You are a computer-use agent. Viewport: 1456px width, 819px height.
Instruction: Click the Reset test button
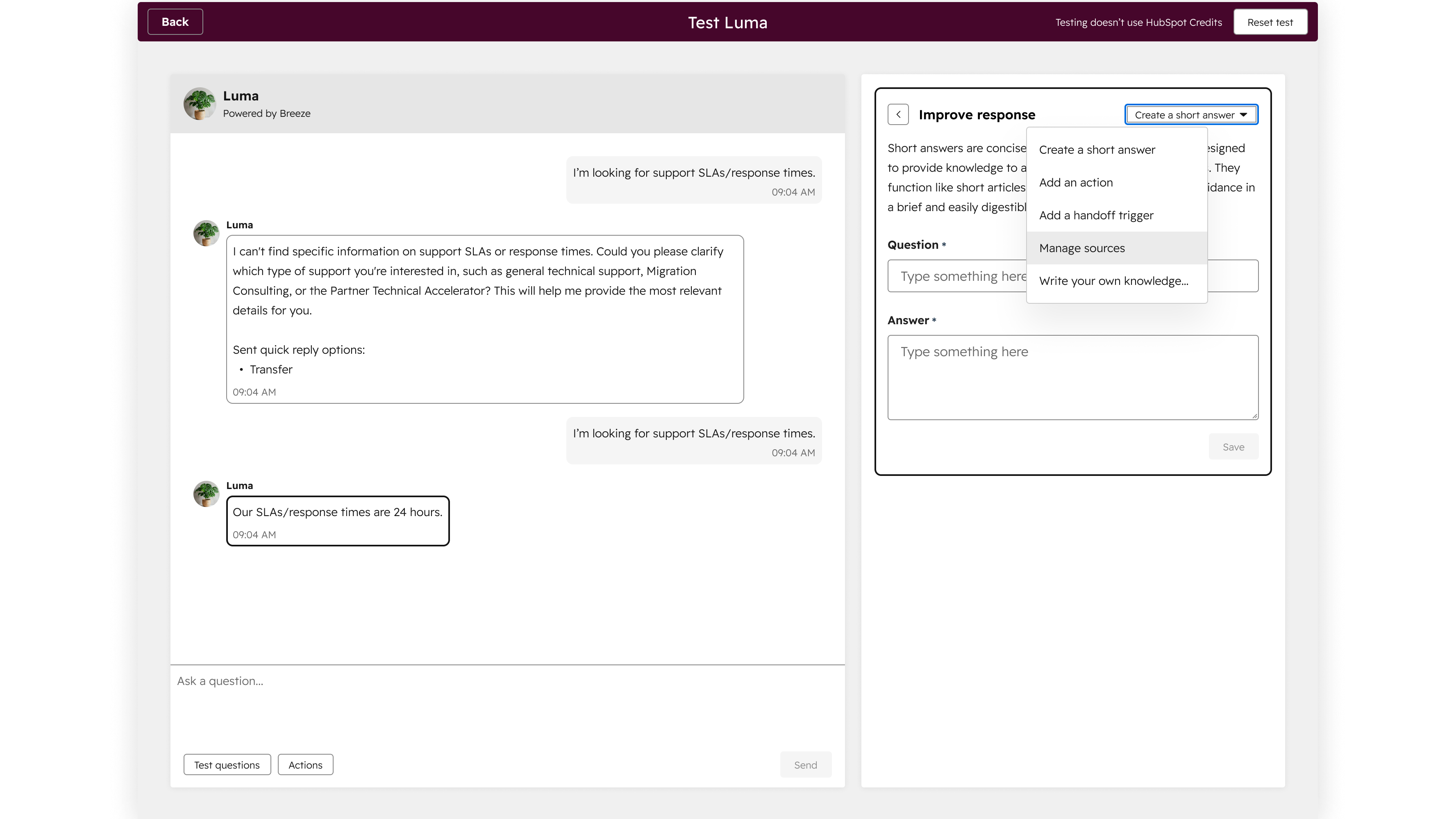[1270, 21]
